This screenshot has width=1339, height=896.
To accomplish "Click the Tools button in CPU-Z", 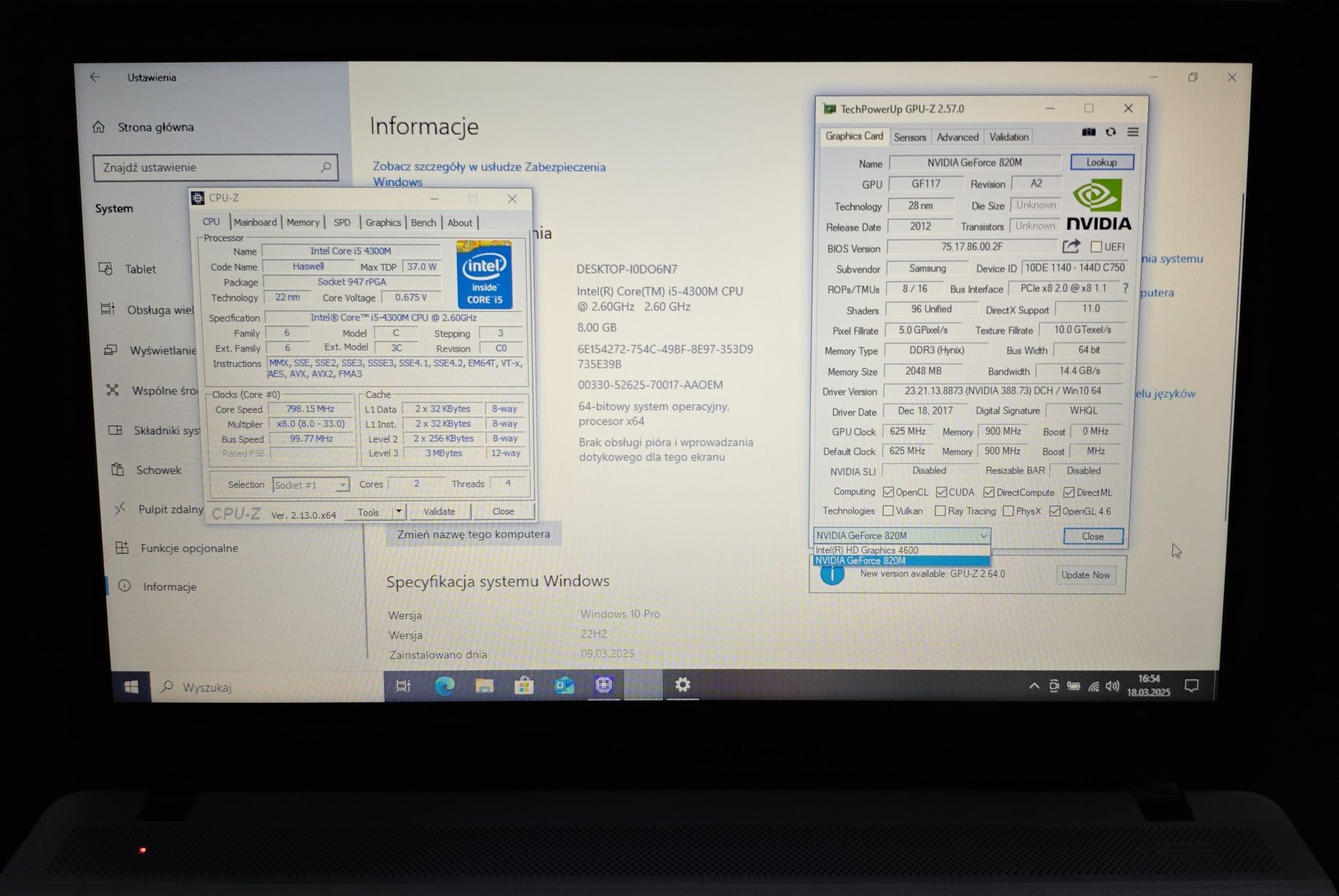I will click(369, 512).
